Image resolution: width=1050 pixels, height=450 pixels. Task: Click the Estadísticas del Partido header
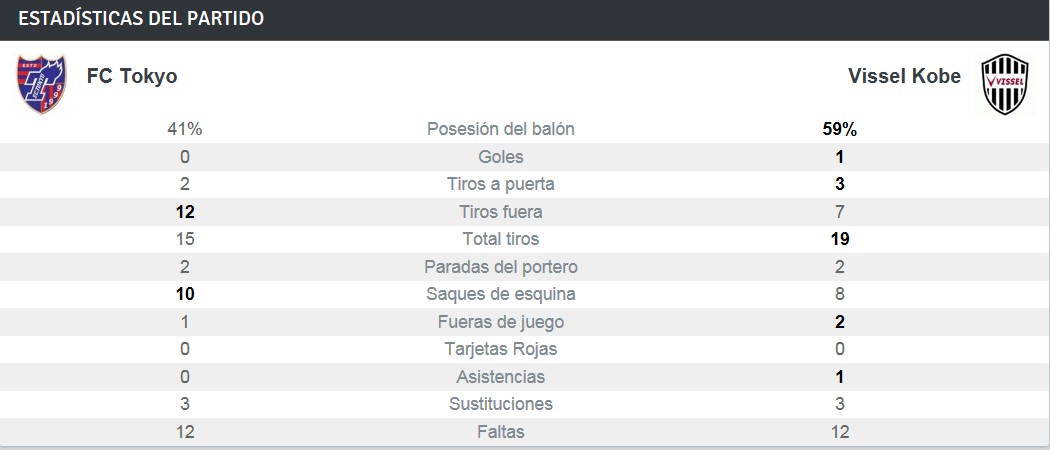[x=141, y=19]
